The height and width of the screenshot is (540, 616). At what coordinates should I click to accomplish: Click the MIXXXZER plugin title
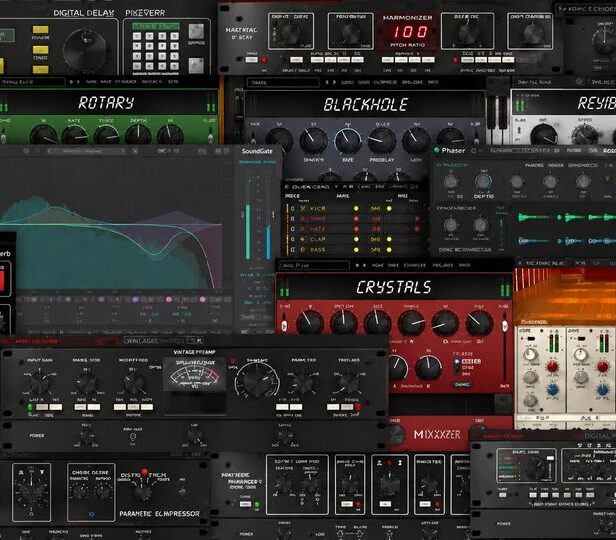[437, 434]
